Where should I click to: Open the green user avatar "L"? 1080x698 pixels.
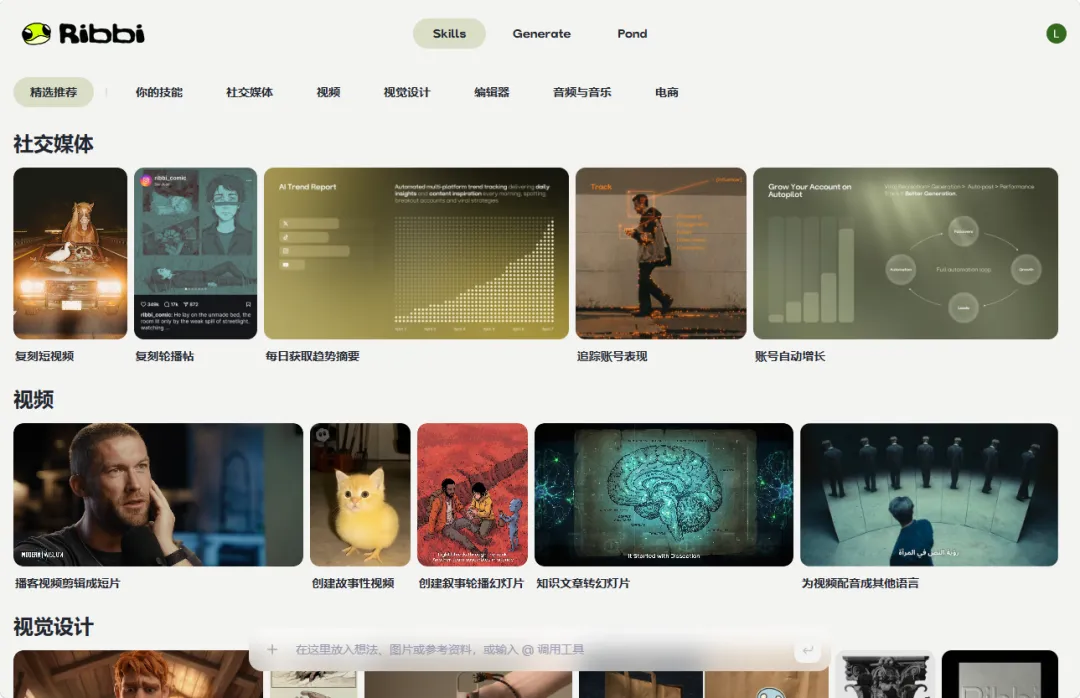[1056, 34]
